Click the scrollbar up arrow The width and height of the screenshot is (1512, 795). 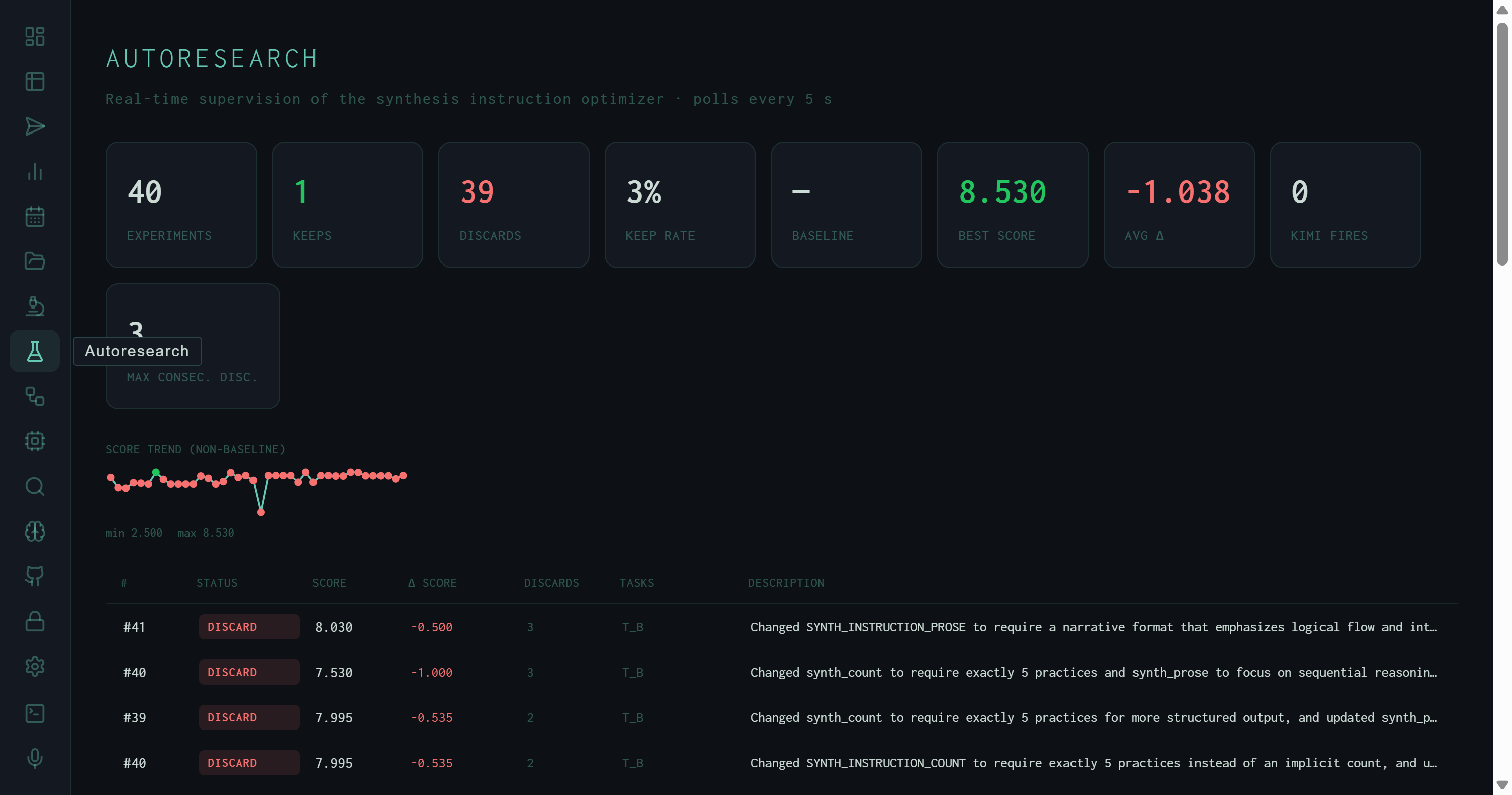coord(1502,10)
